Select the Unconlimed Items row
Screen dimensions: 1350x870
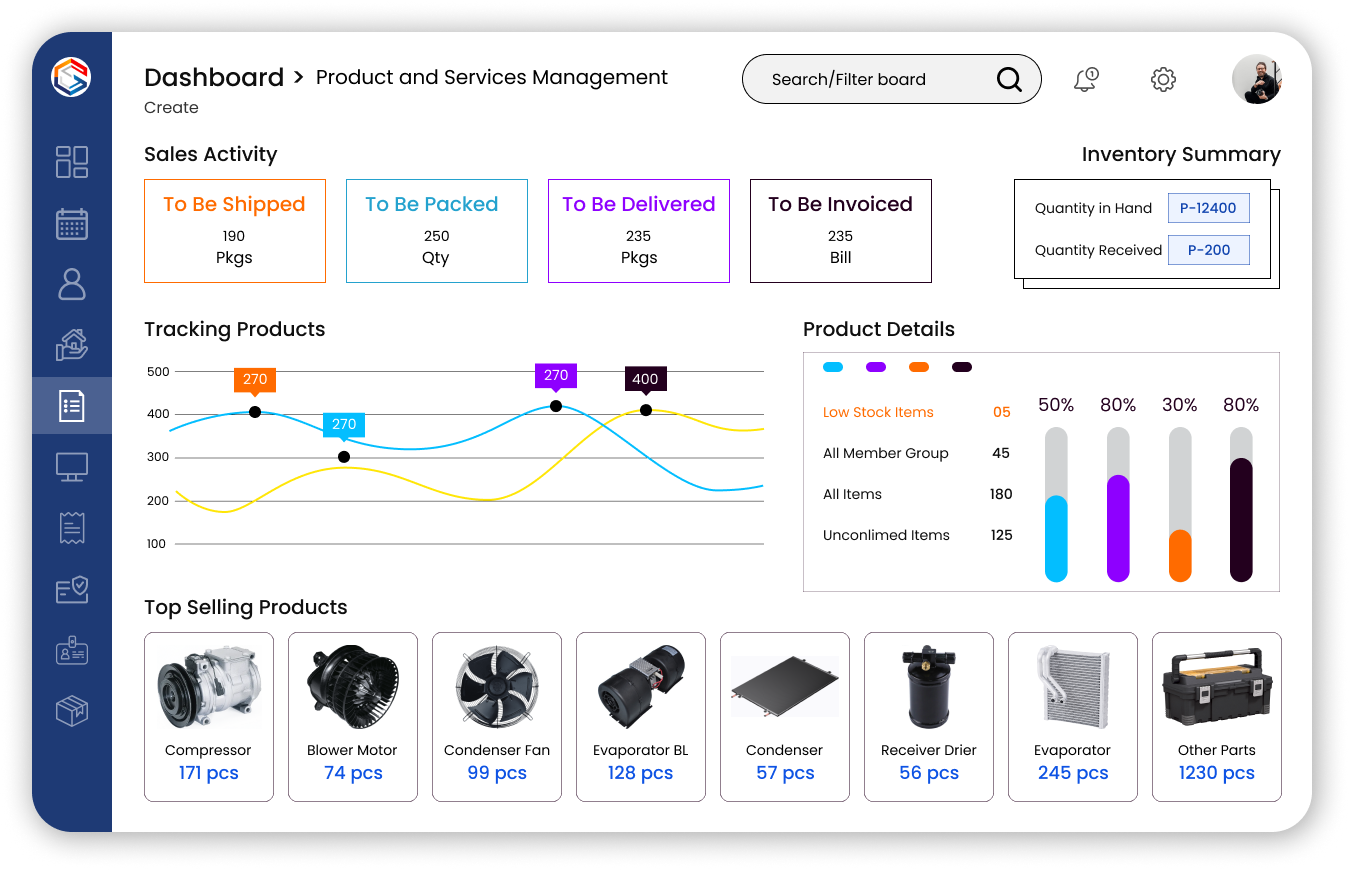coord(917,535)
